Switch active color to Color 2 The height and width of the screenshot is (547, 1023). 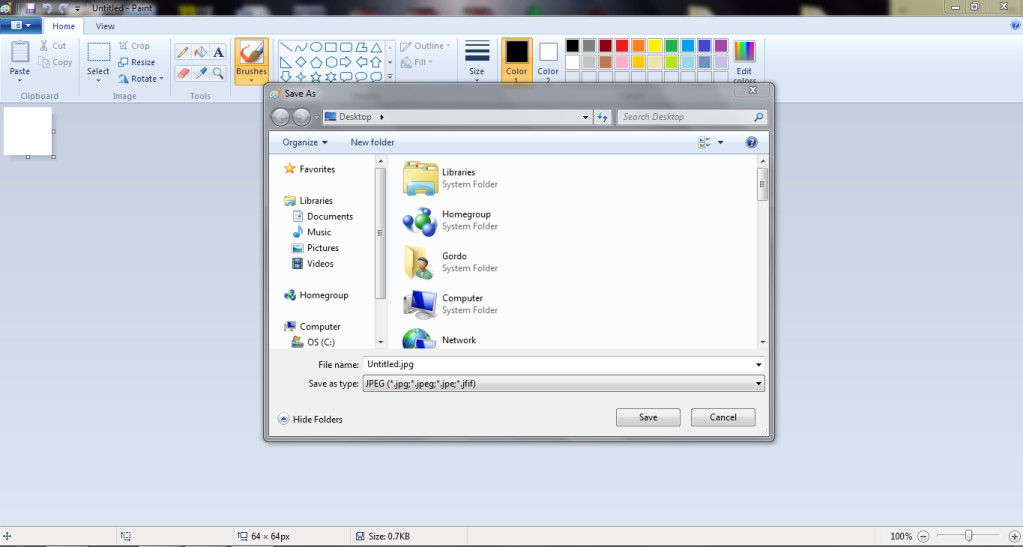tap(548, 58)
